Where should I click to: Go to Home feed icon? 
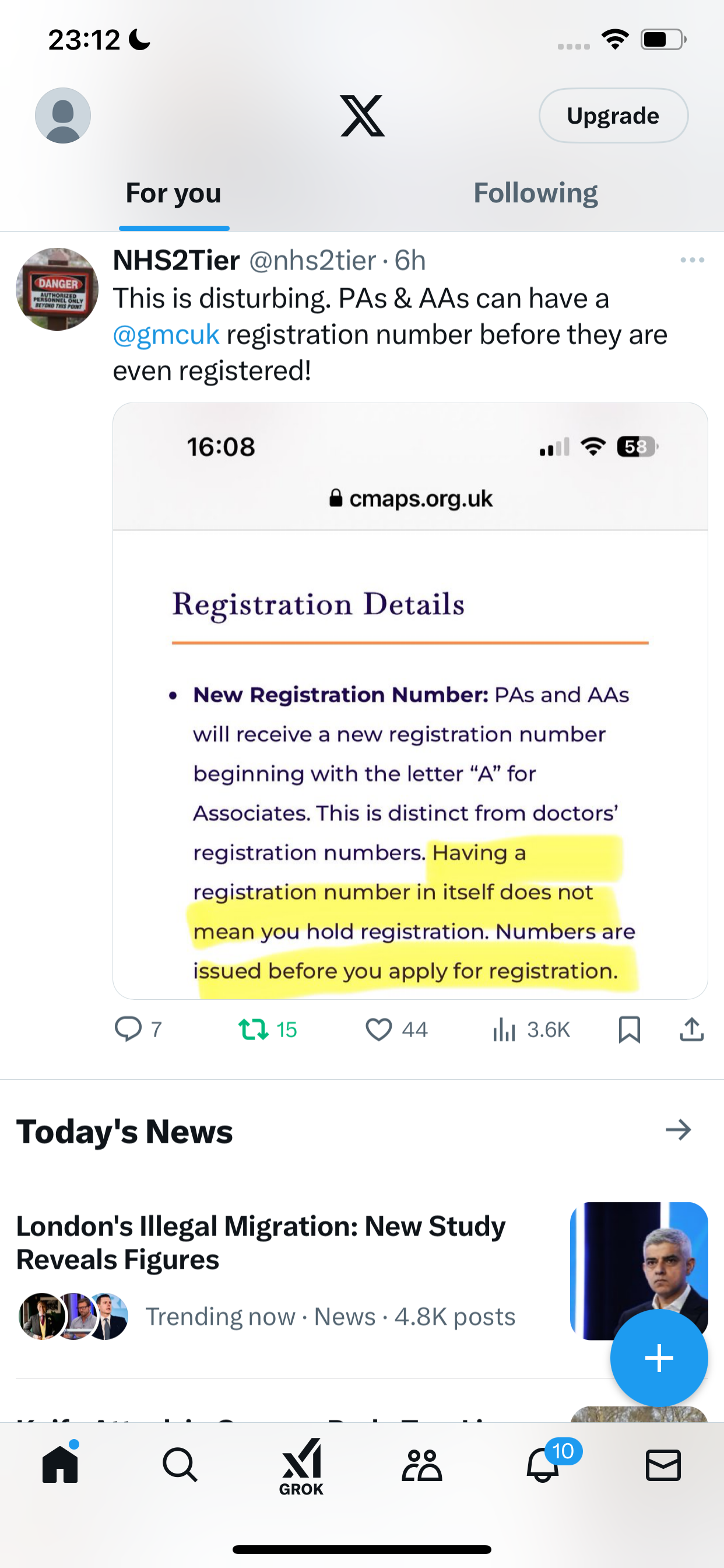point(60,1464)
